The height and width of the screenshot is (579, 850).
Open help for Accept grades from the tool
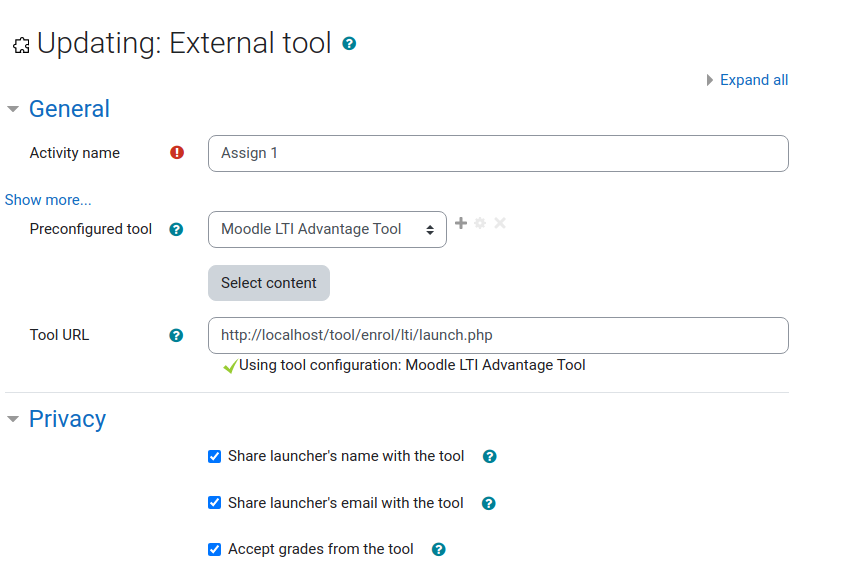tap(439, 550)
